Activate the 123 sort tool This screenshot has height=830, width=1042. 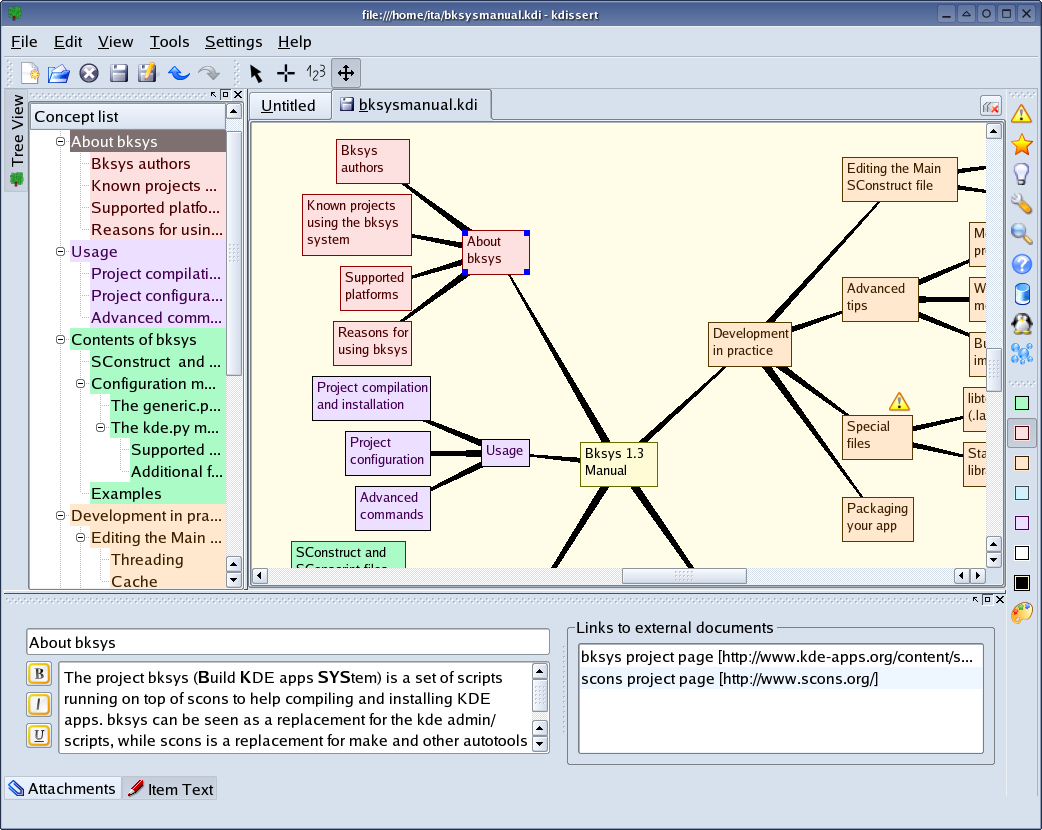[316, 72]
